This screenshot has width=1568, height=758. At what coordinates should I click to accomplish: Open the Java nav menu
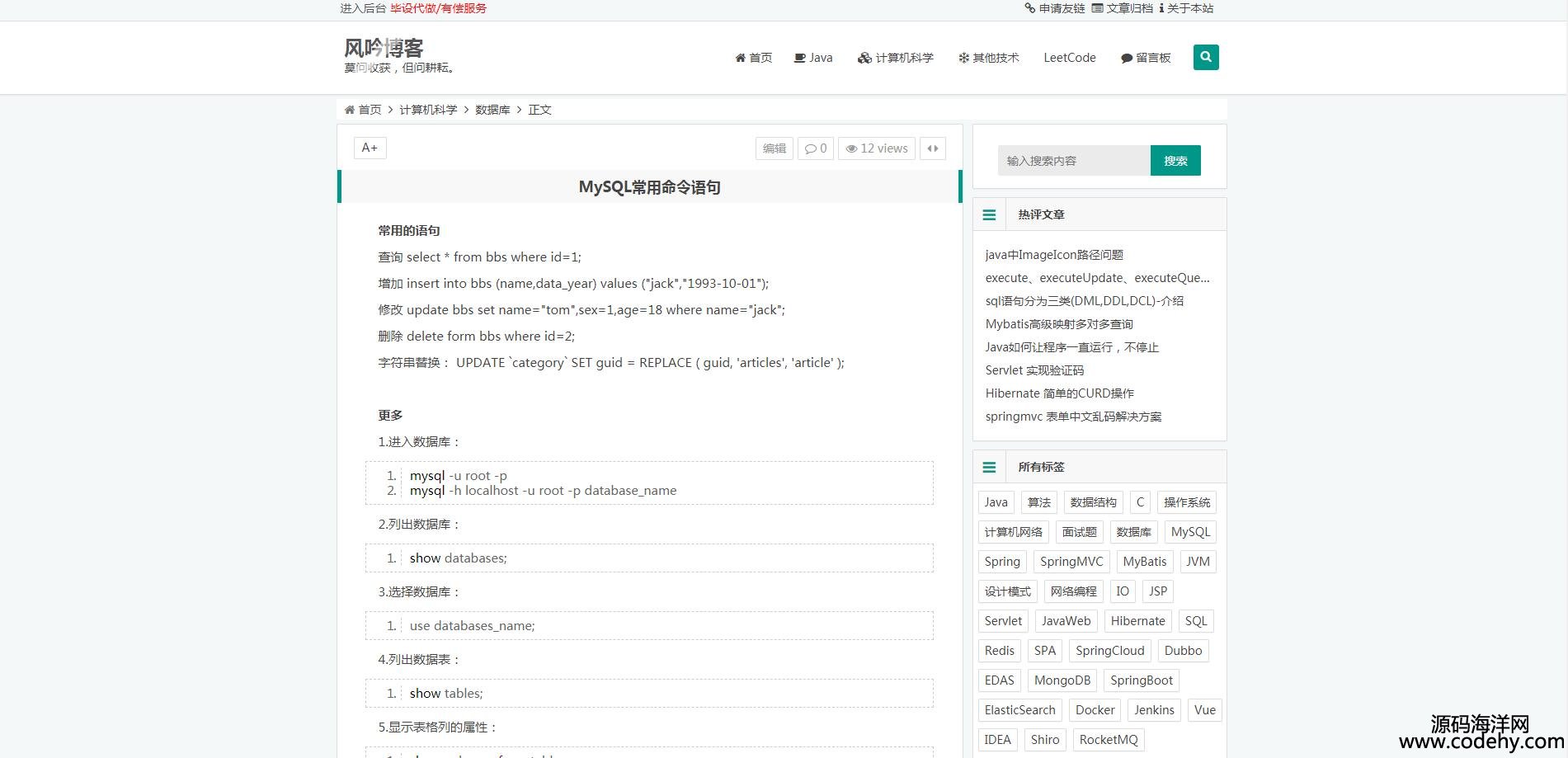point(813,58)
